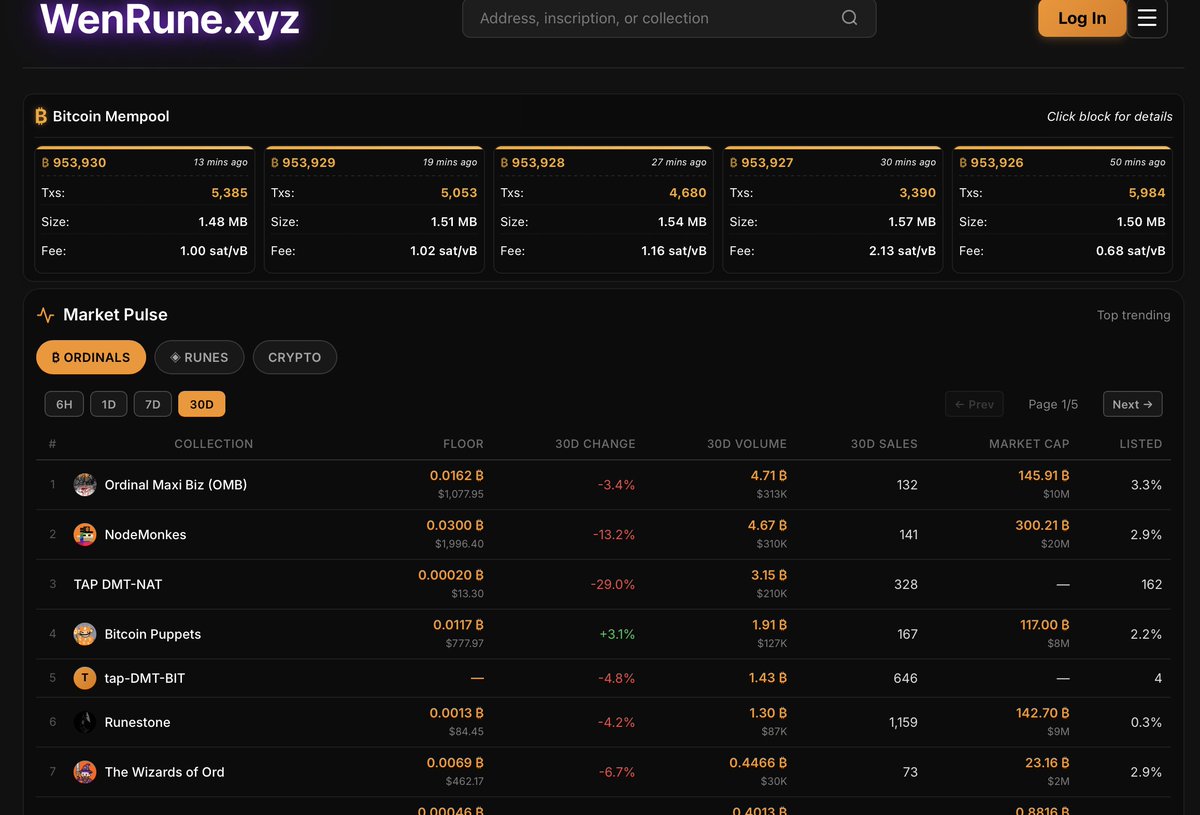Screen dimensions: 1200x815
Task: Select the ORDINALS tab
Action: click(91, 357)
